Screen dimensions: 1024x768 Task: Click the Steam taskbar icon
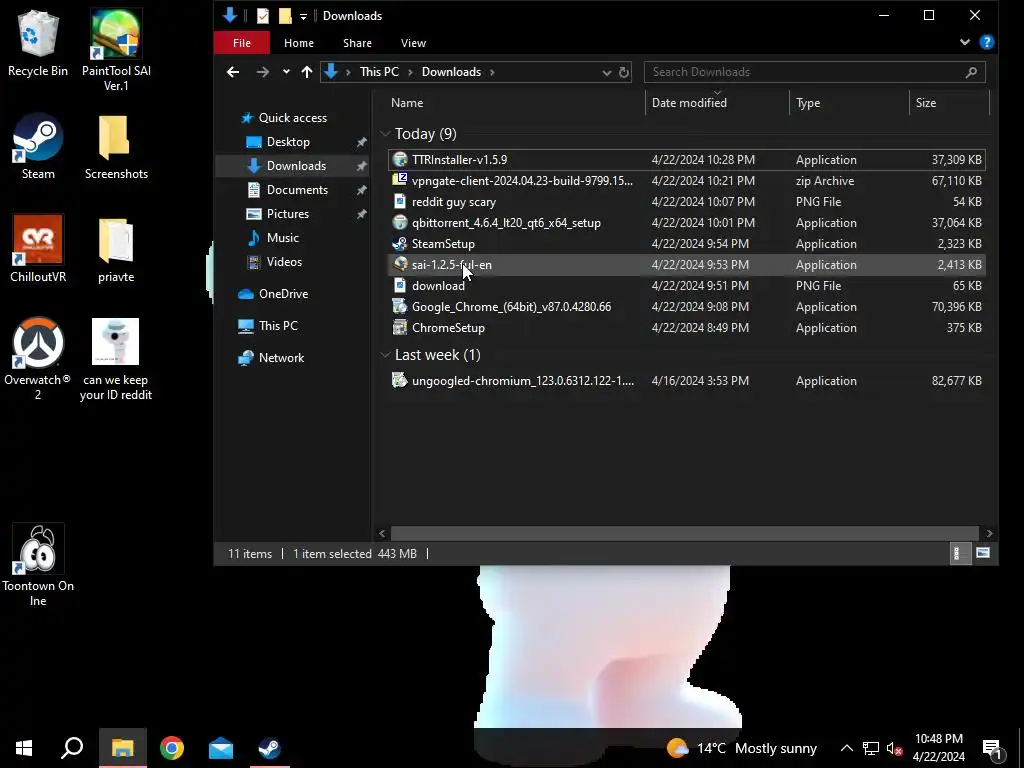pyautogui.click(x=269, y=748)
